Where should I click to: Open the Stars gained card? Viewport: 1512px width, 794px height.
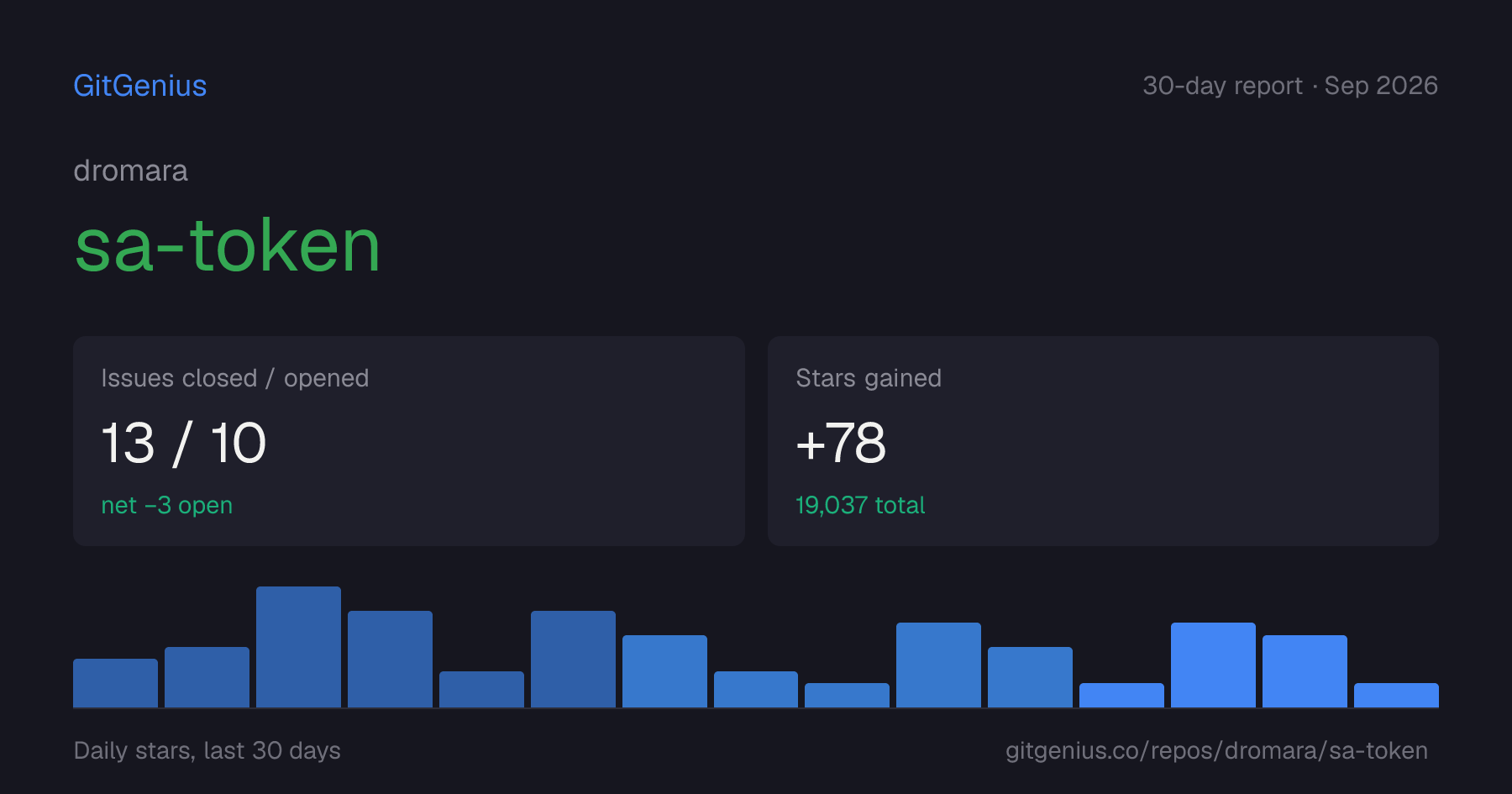click(x=1103, y=441)
